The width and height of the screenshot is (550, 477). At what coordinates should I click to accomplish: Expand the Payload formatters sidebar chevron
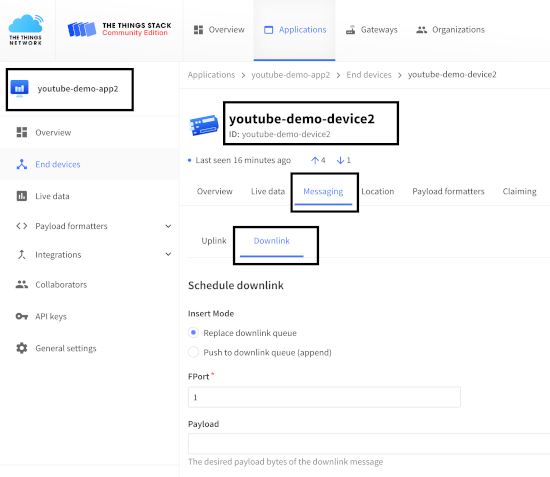tap(168, 226)
